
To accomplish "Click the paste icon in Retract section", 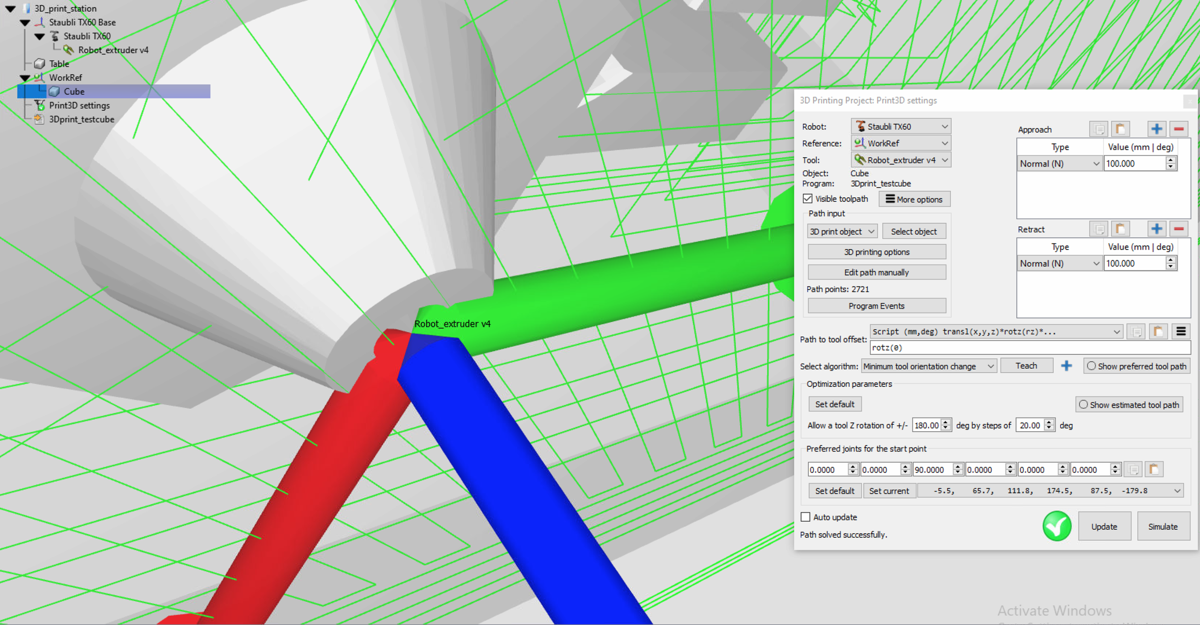I will coord(1121,229).
